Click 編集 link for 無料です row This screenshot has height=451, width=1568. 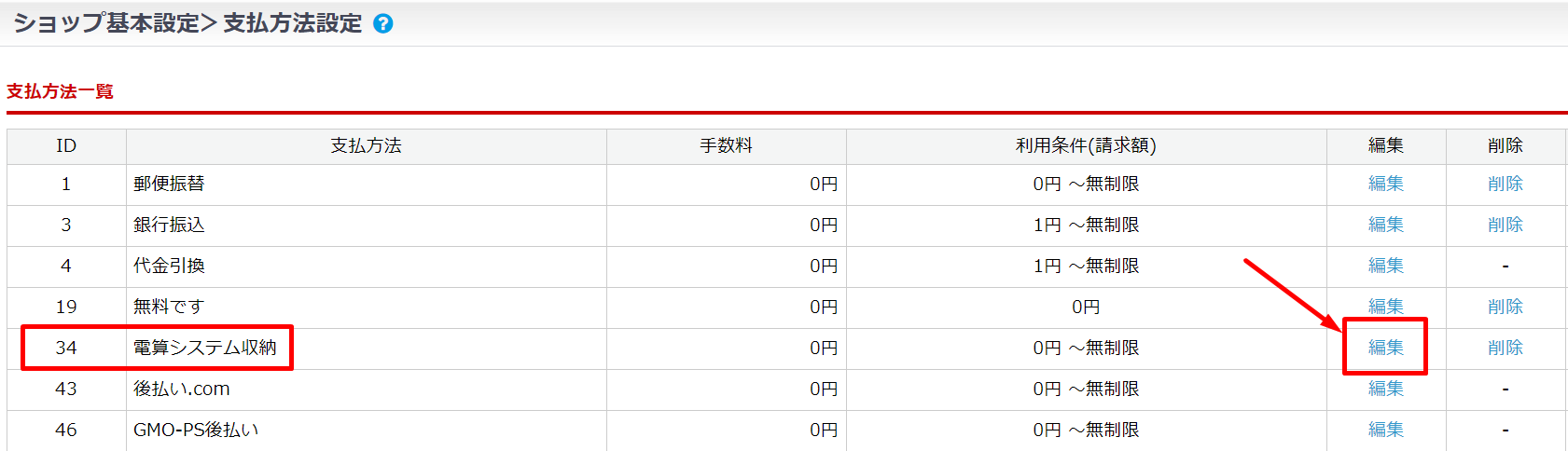tap(1385, 307)
